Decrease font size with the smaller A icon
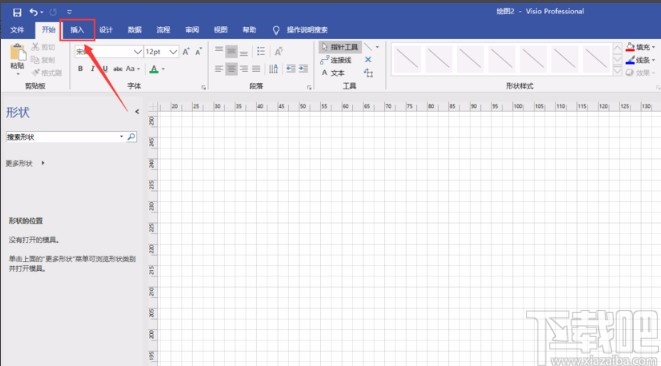 199,51
